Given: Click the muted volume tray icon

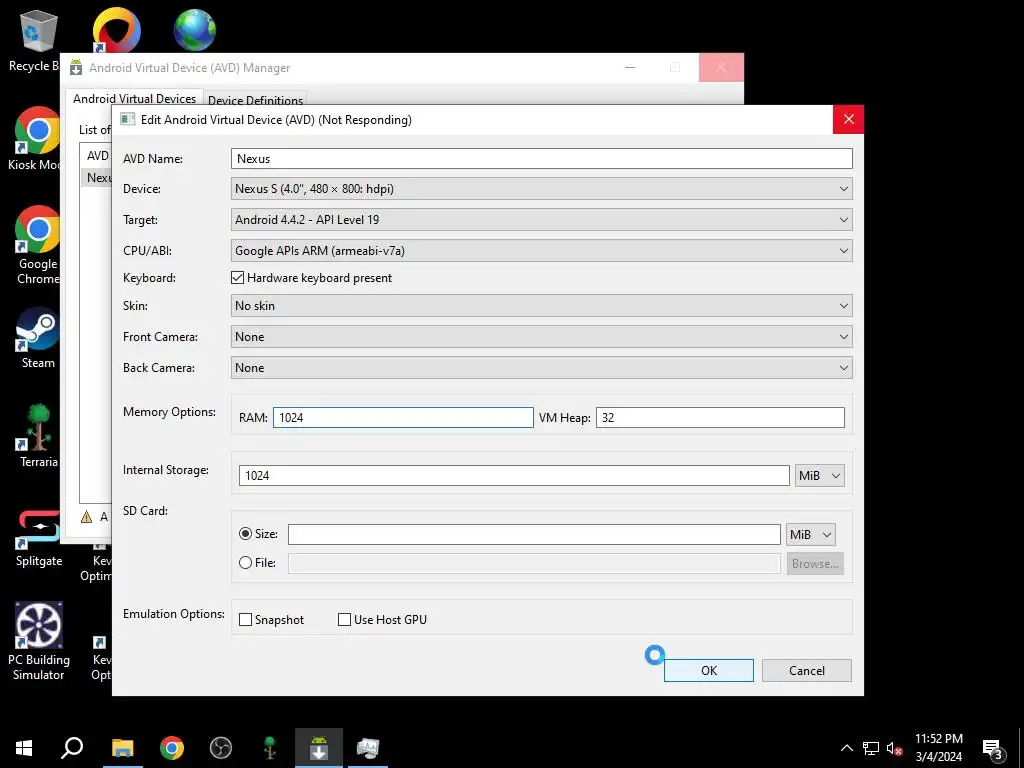Looking at the screenshot, I should point(895,748).
